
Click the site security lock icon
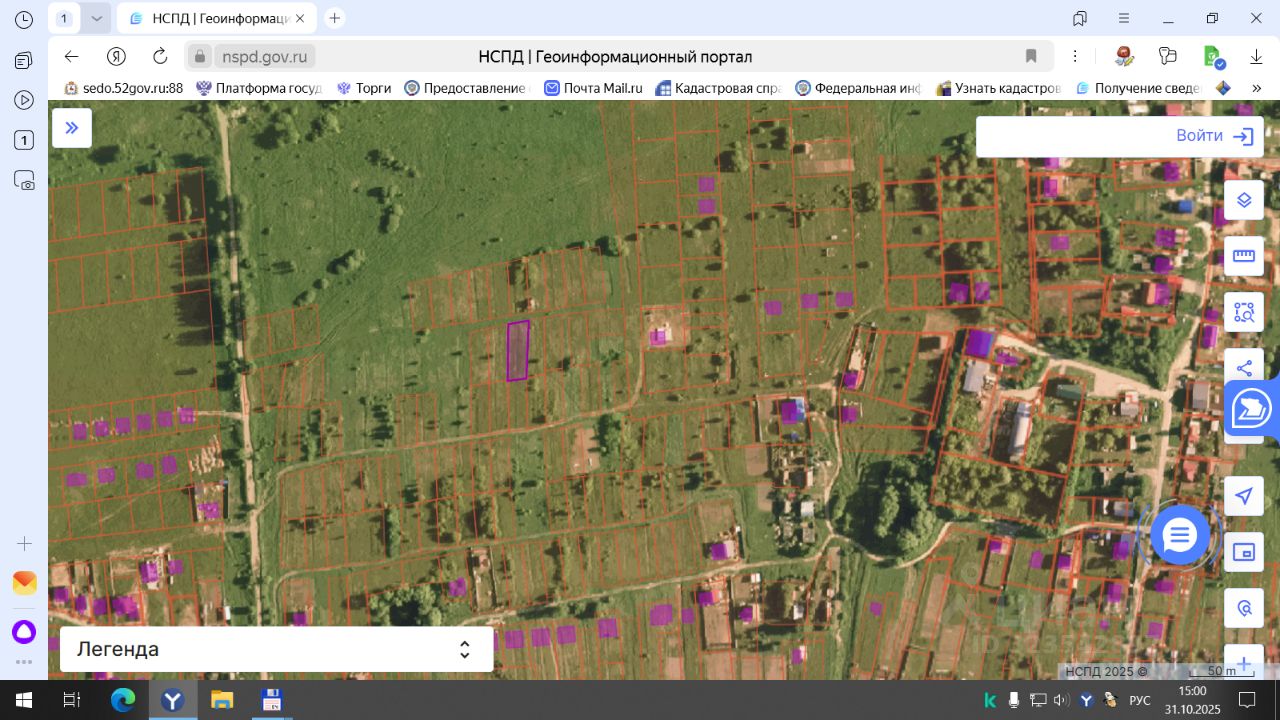click(200, 57)
